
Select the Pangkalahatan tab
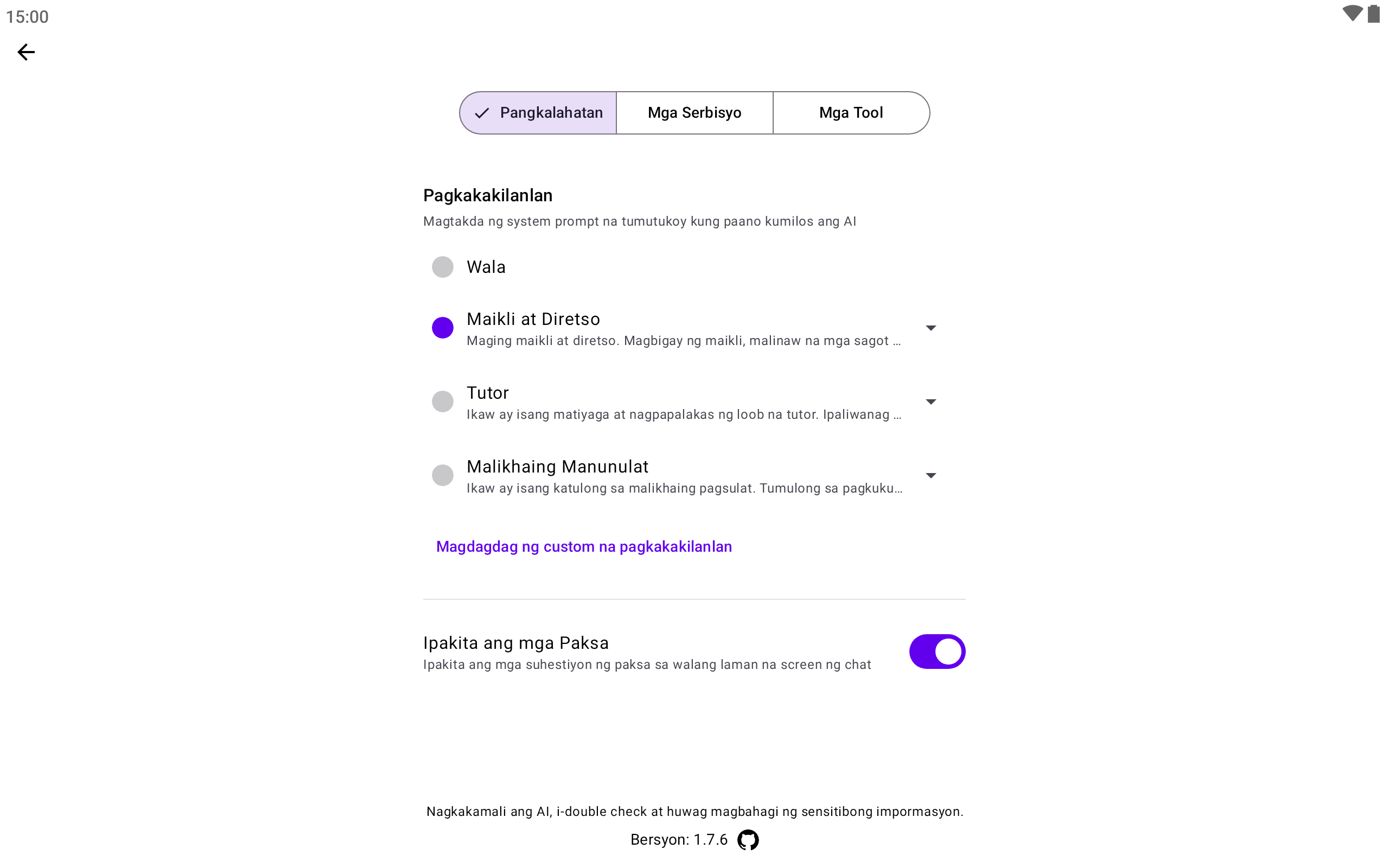pos(538,112)
